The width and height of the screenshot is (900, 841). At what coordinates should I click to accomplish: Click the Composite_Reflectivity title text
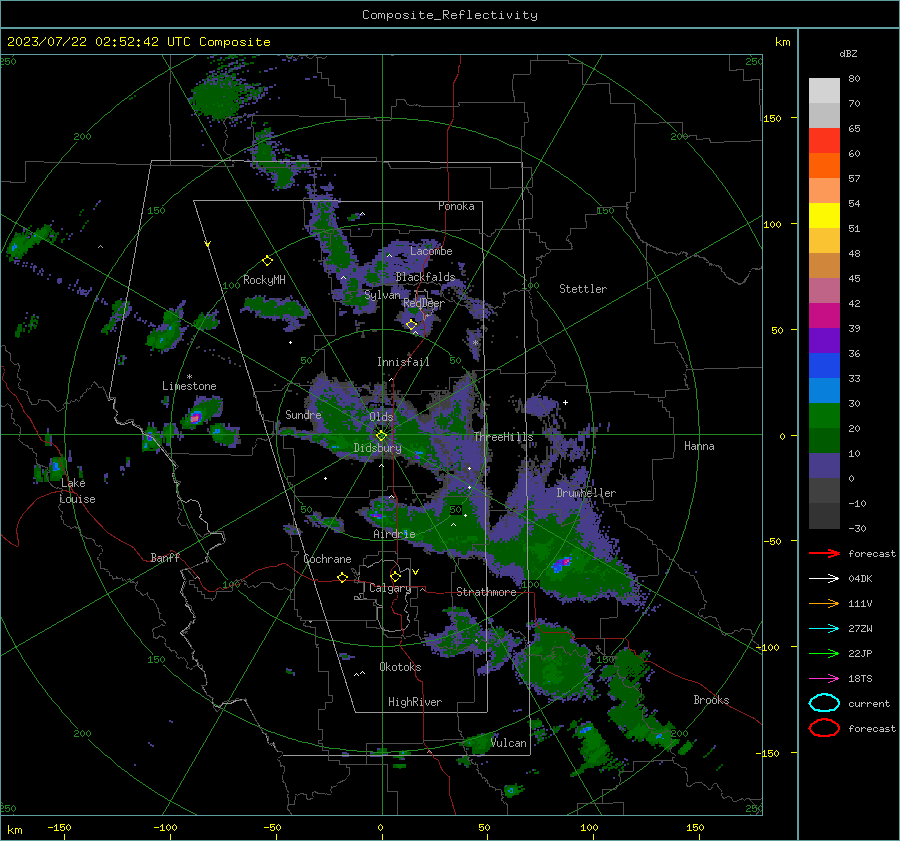450,15
